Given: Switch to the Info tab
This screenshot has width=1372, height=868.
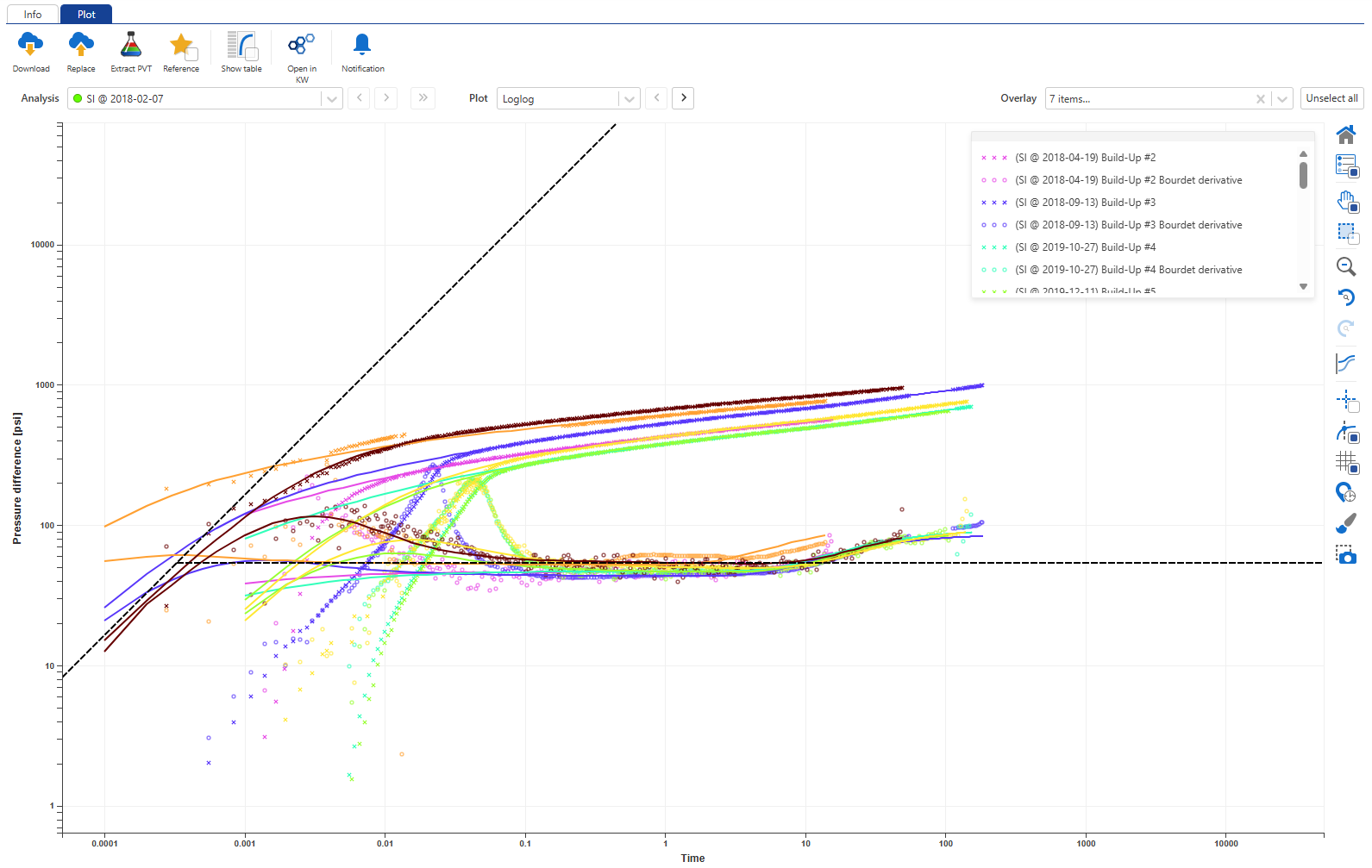Looking at the screenshot, I should (33, 15).
